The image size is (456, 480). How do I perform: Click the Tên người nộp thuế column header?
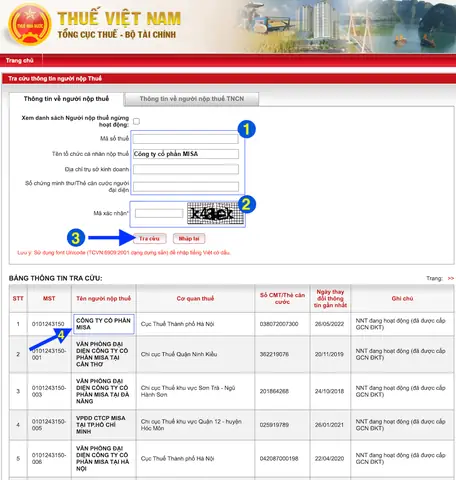pyautogui.click(x=104, y=298)
